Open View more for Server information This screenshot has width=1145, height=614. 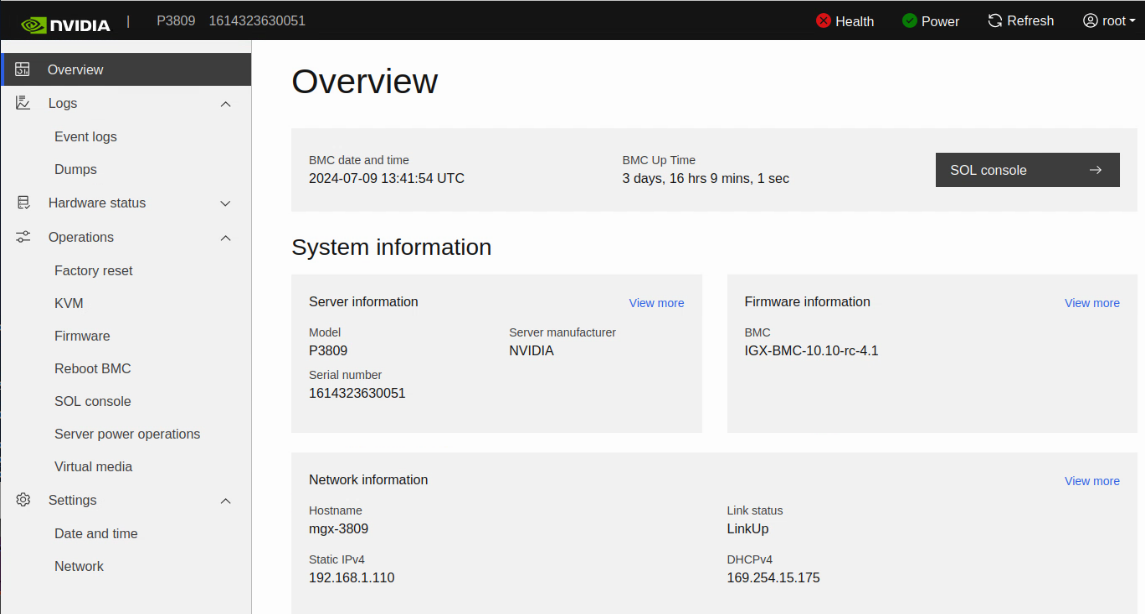click(656, 303)
